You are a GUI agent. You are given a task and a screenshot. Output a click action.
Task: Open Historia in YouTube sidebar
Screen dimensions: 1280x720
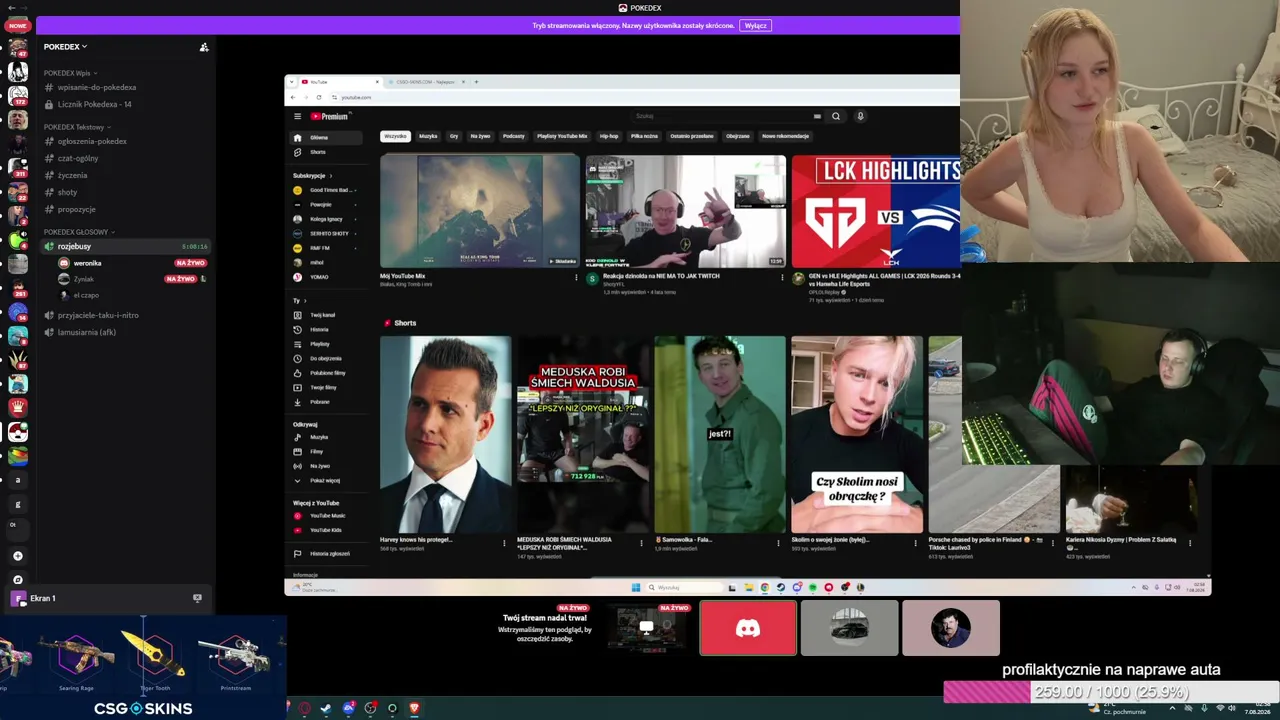(x=326, y=329)
